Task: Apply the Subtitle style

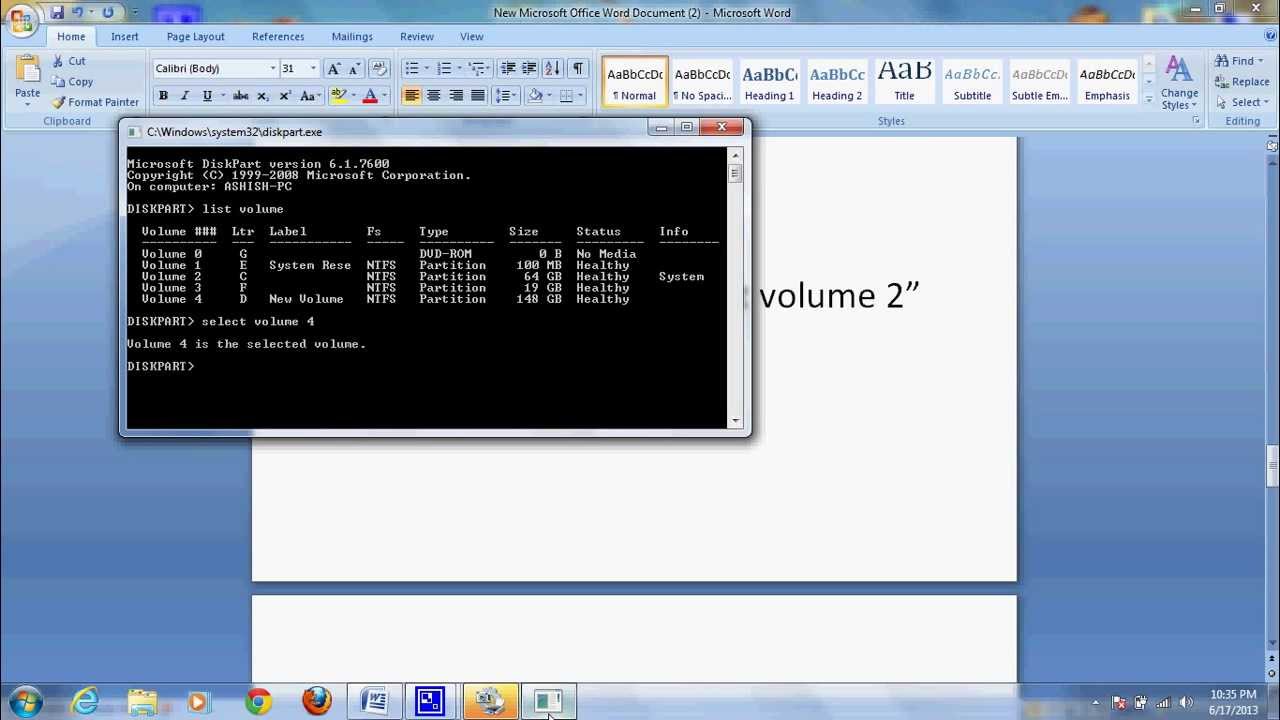Action: 972,82
